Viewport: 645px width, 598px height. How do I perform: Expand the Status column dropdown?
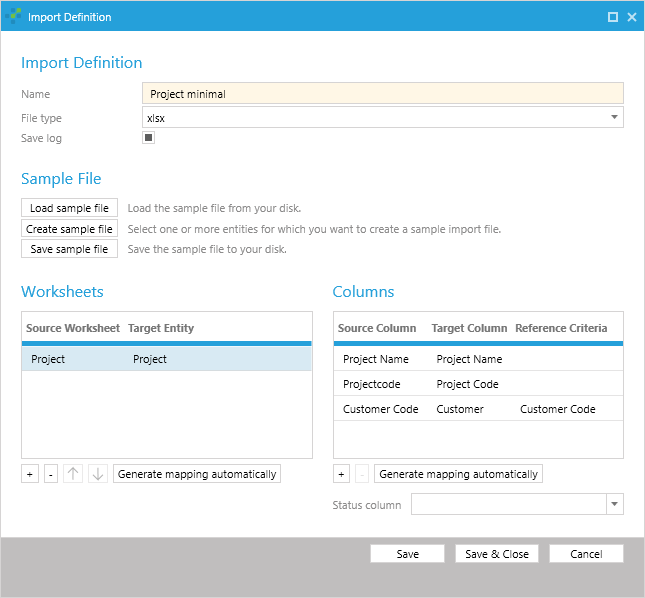coord(614,505)
